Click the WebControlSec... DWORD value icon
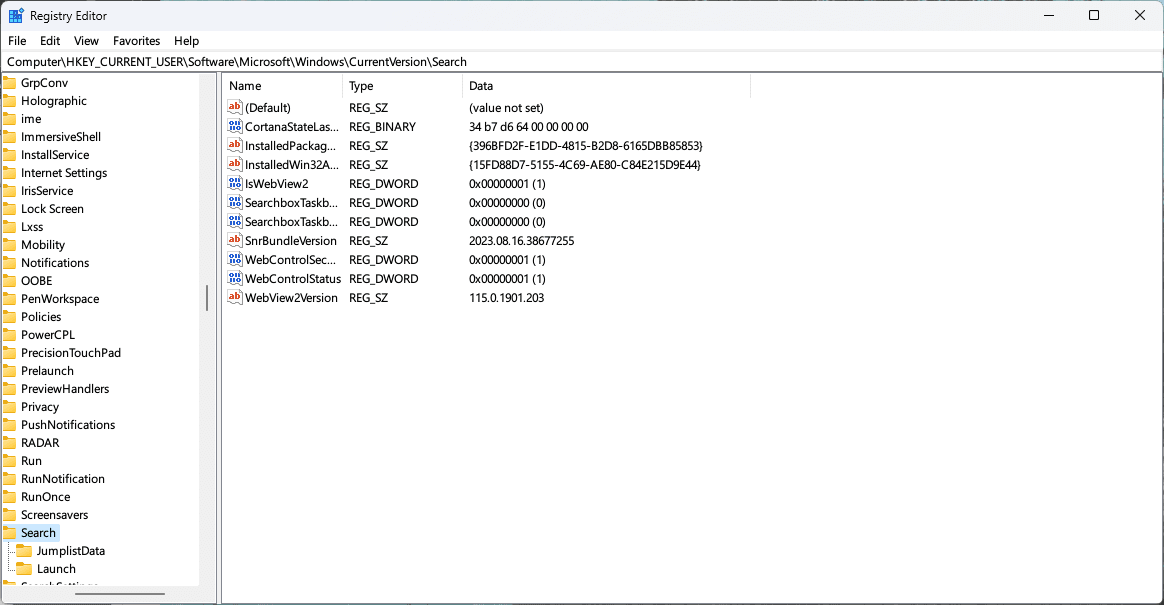The width and height of the screenshot is (1164, 605). click(x=235, y=260)
